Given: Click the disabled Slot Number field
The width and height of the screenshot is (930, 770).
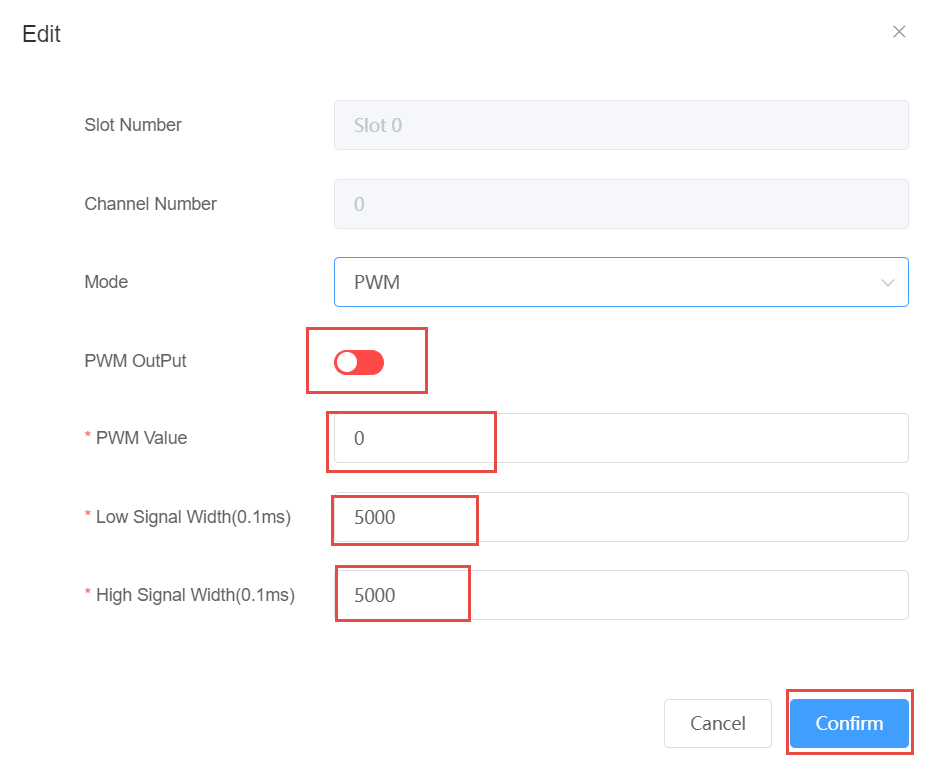Looking at the screenshot, I should click(x=620, y=125).
